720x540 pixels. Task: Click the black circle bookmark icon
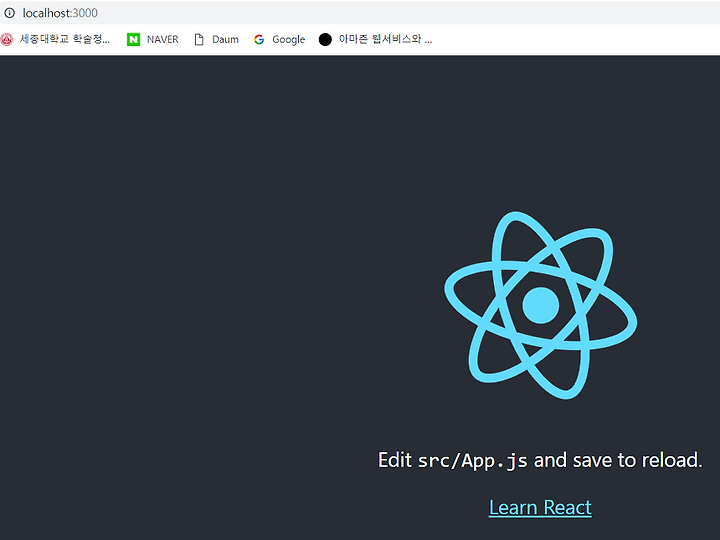tap(325, 39)
